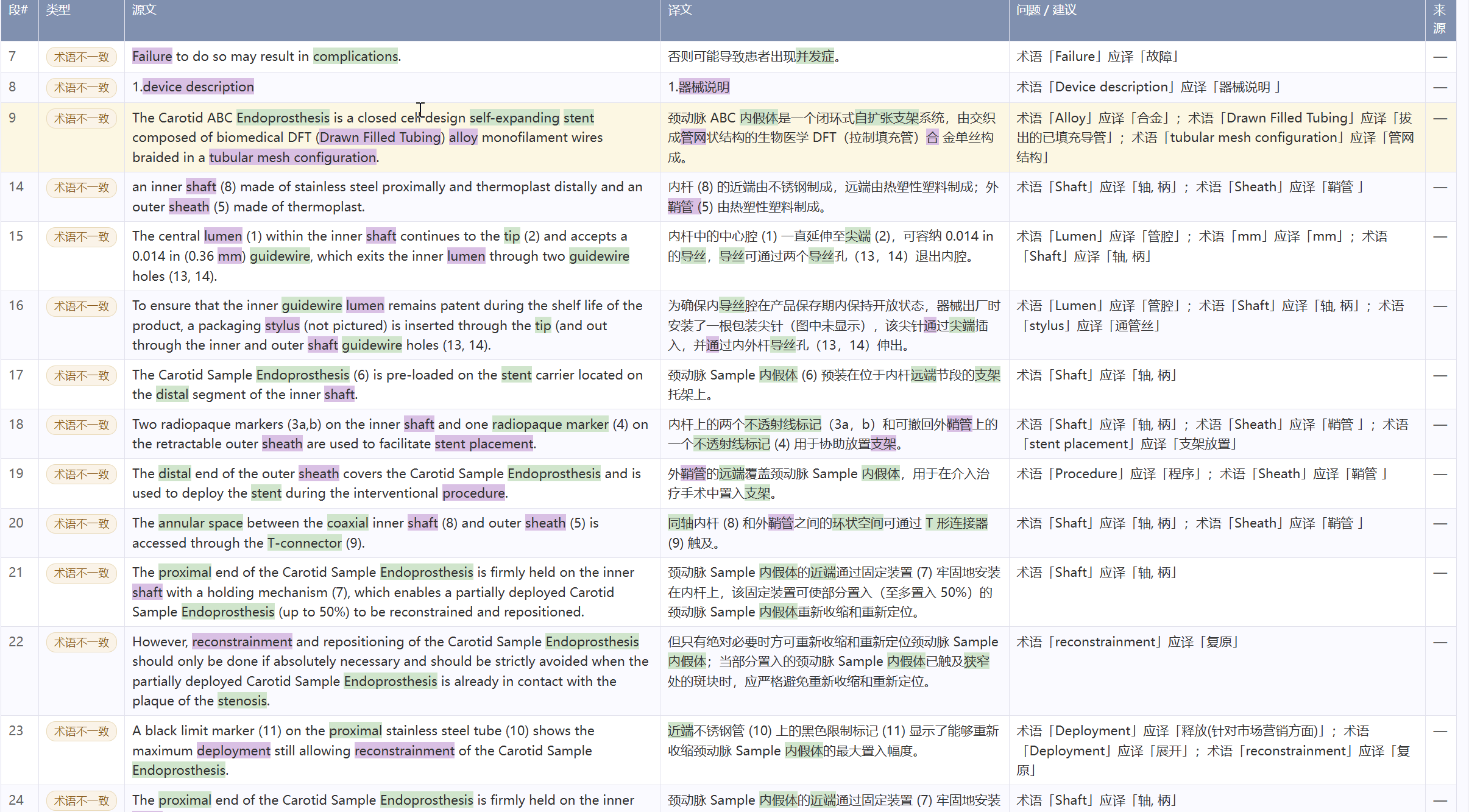The image size is (1469, 812).
Task: Click segment number 9 cell
Action: point(19,137)
